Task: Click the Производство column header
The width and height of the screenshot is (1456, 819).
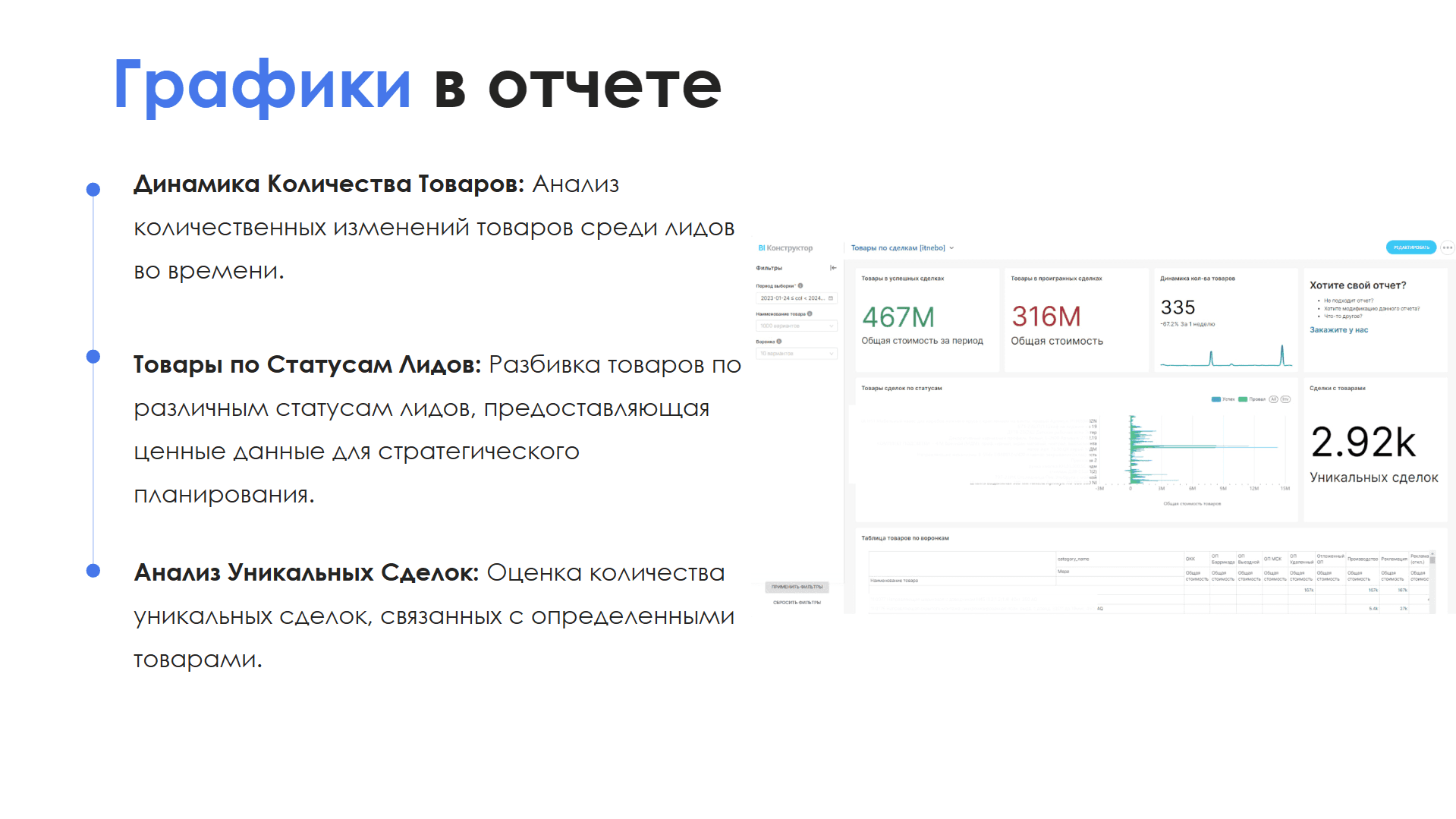Action: click(1363, 559)
